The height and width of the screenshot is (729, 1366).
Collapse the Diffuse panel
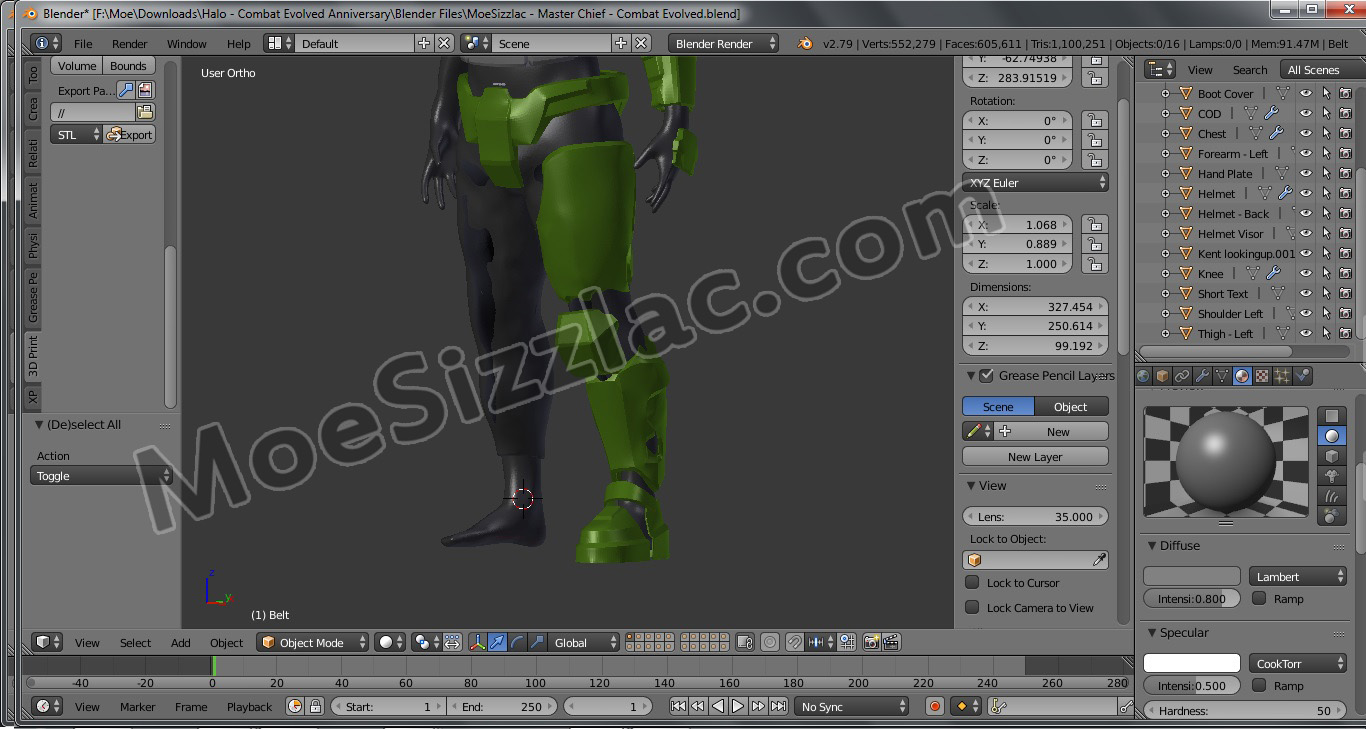[x=1151, y=545]
